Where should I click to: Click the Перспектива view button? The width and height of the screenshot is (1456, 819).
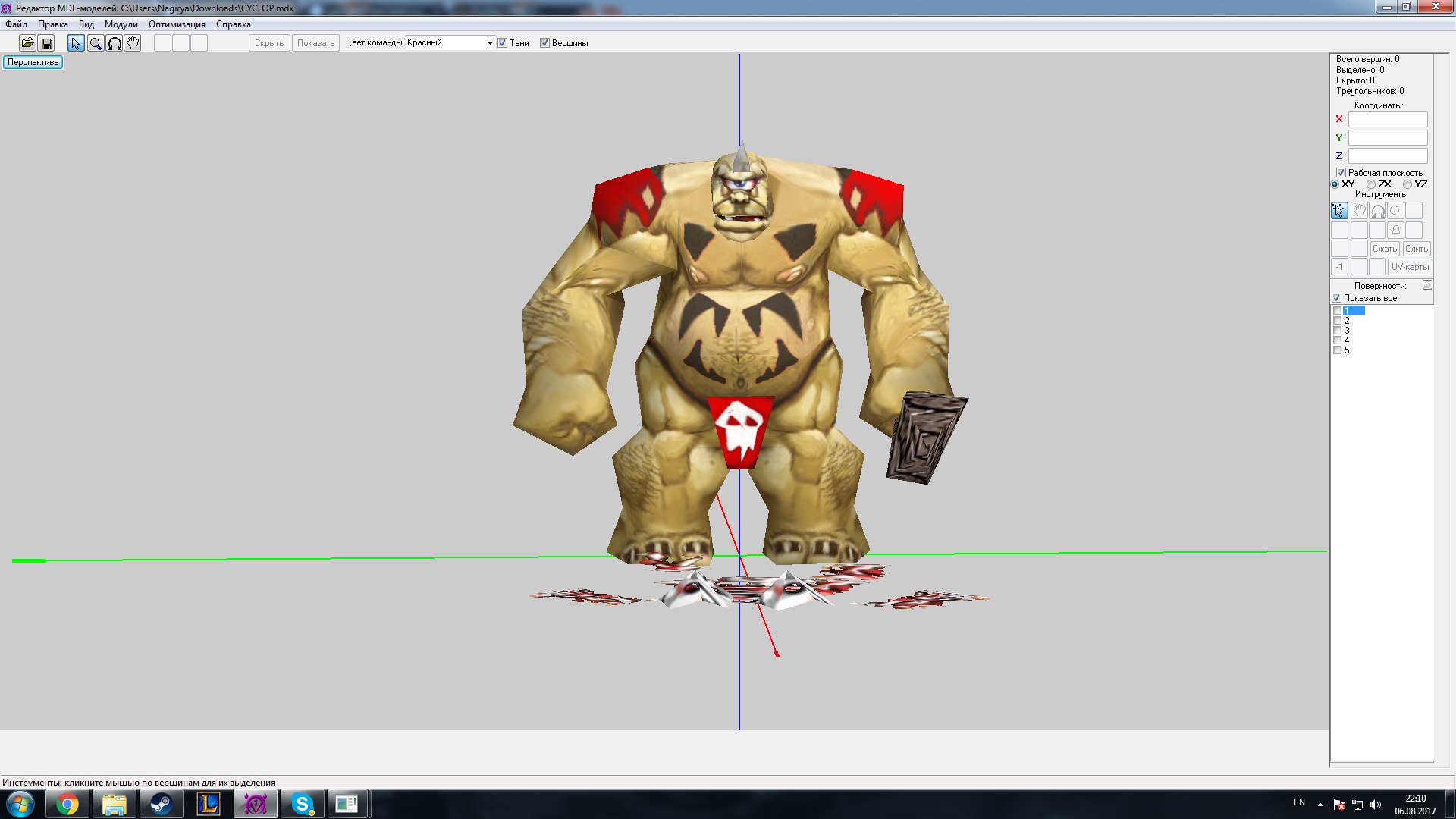click(33, 62)
